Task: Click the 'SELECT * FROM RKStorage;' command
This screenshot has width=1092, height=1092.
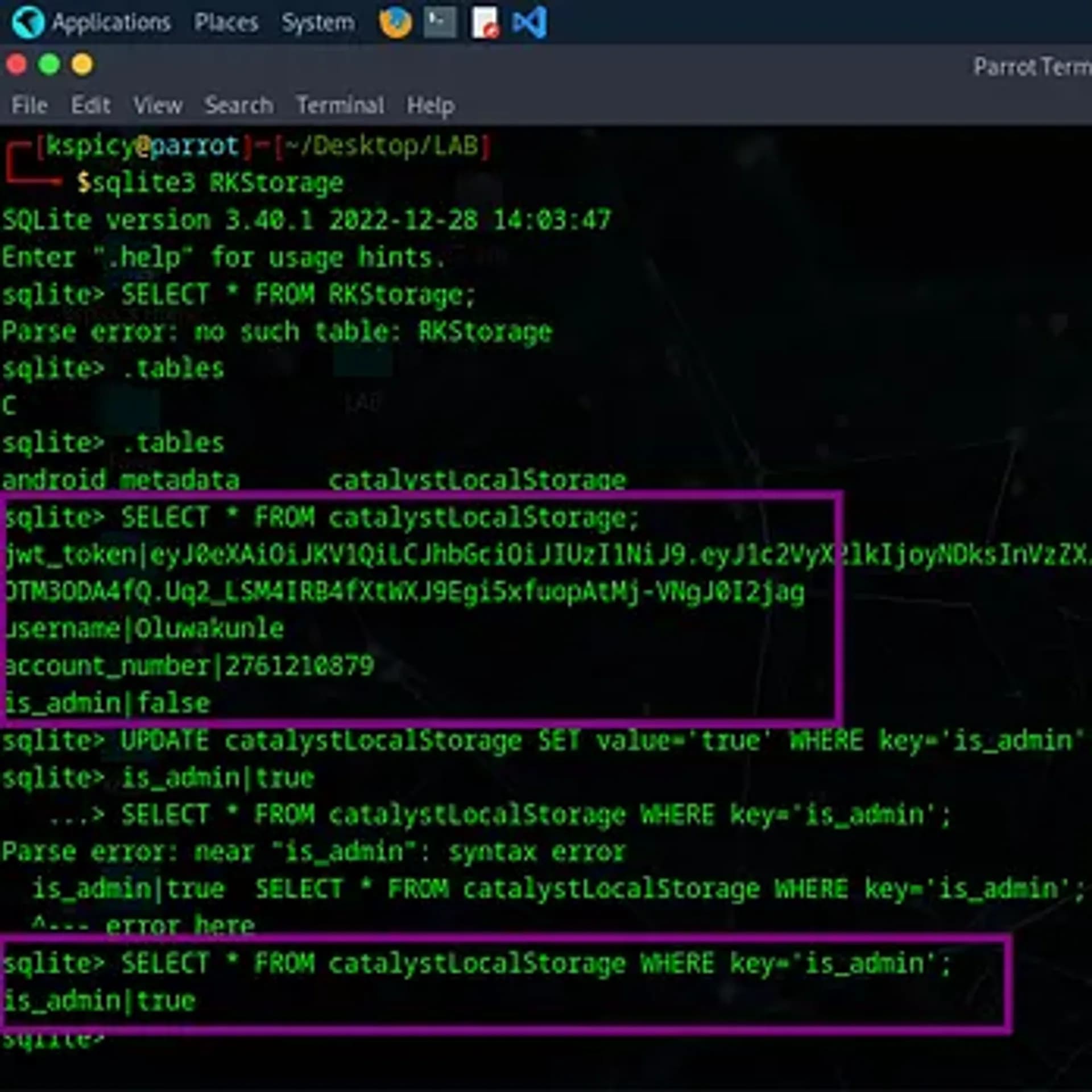Action: coord(298,295)
